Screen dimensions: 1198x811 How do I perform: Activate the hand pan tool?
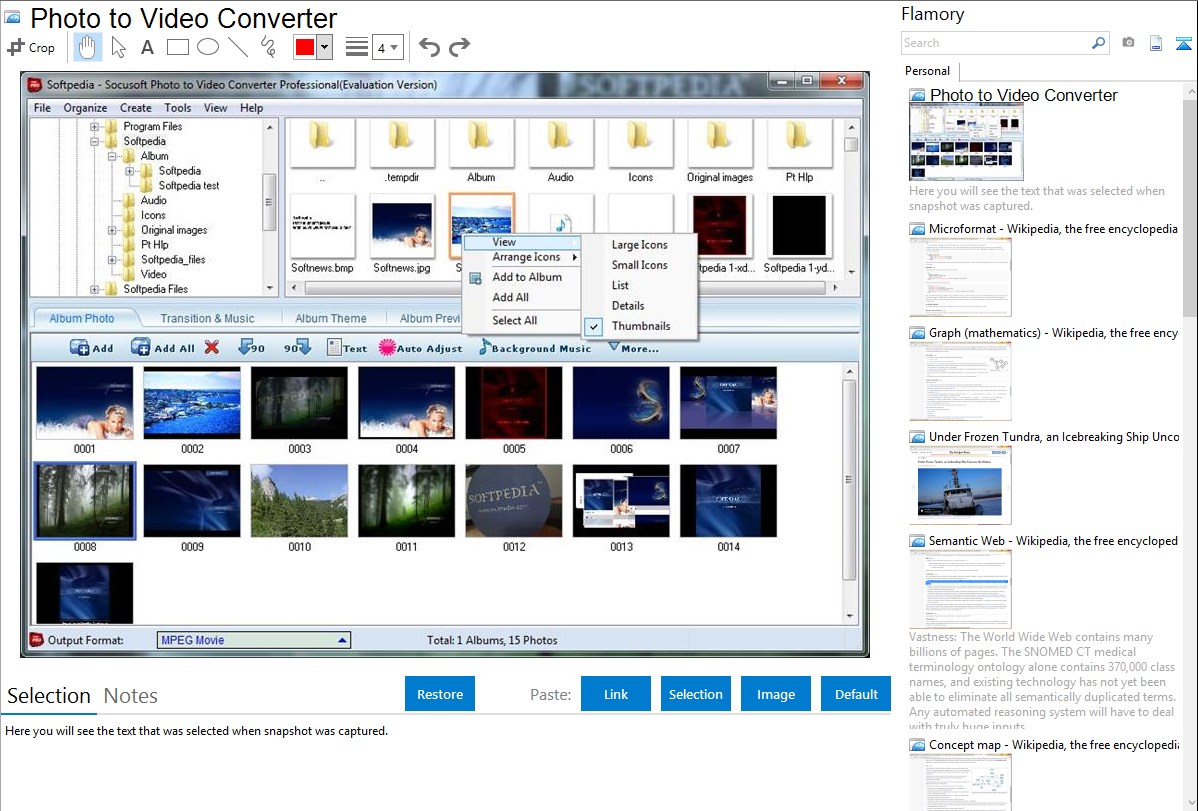(x=87, y=47)
